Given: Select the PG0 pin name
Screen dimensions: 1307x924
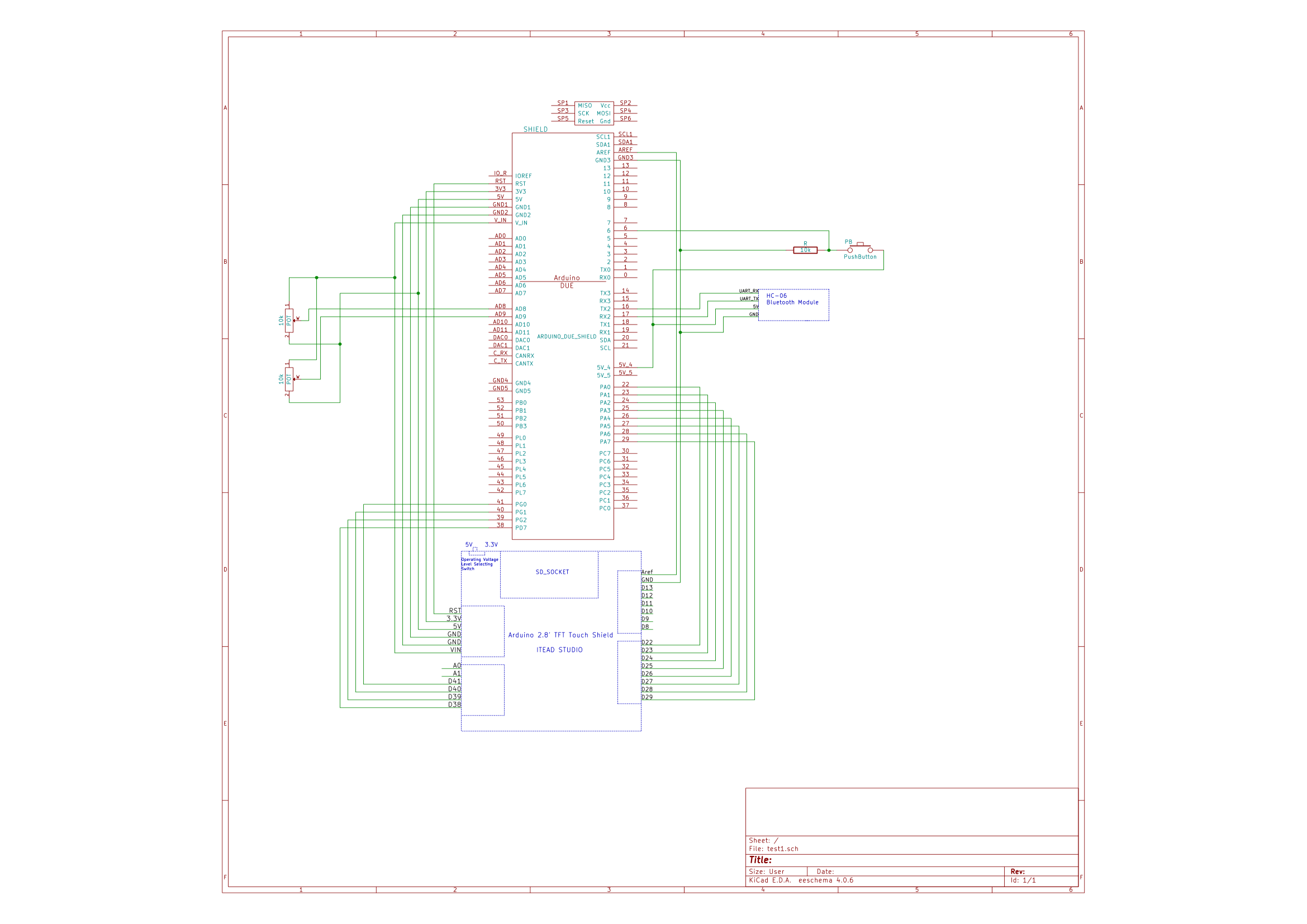Looking at the screenshot, I should [x=521, y=504].
